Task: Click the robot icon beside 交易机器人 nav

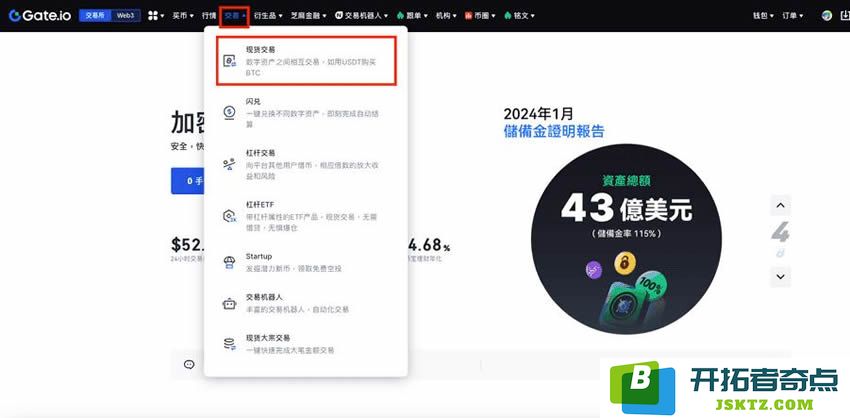Action: point(339,16)
